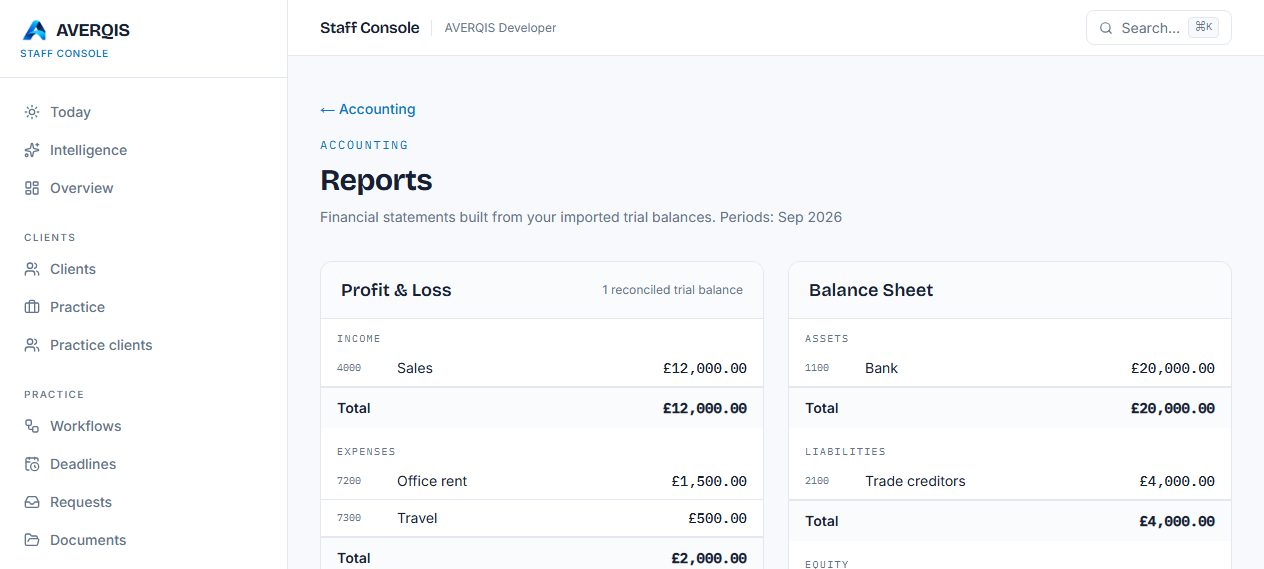Select the Office rent row
The height and width of the screenshot is (569, 1264).
tap(542, 481)
